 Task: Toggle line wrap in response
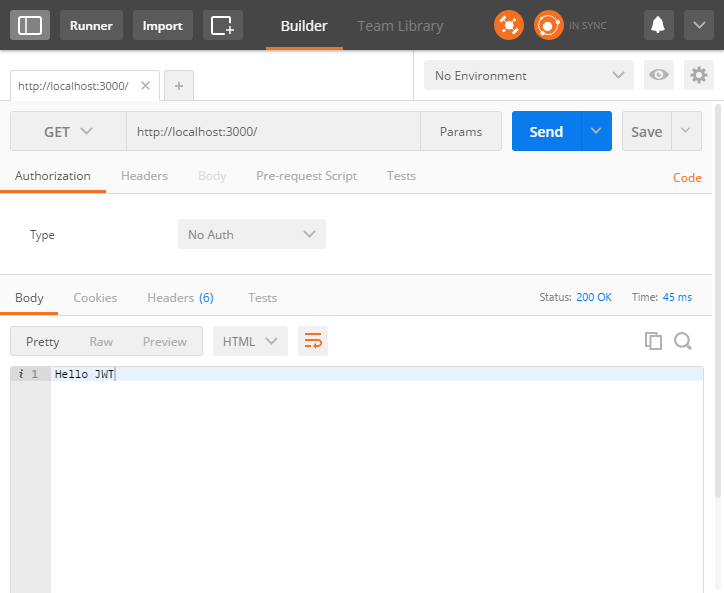point(313,341)
